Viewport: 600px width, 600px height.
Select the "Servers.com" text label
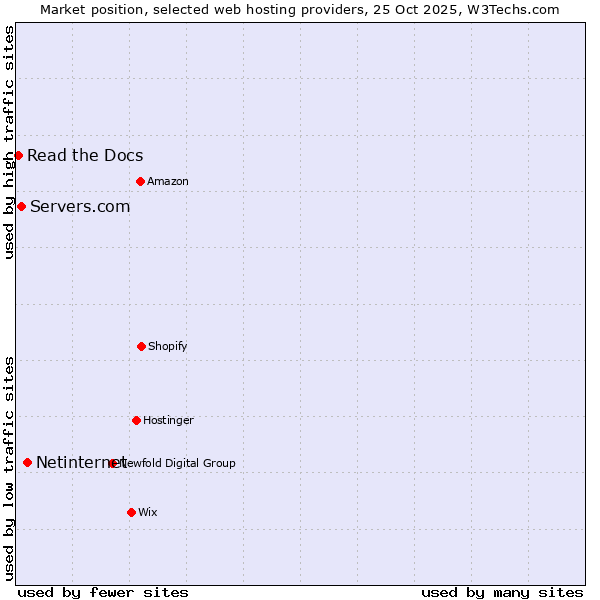pyautogui.click(x=80, y=206)
